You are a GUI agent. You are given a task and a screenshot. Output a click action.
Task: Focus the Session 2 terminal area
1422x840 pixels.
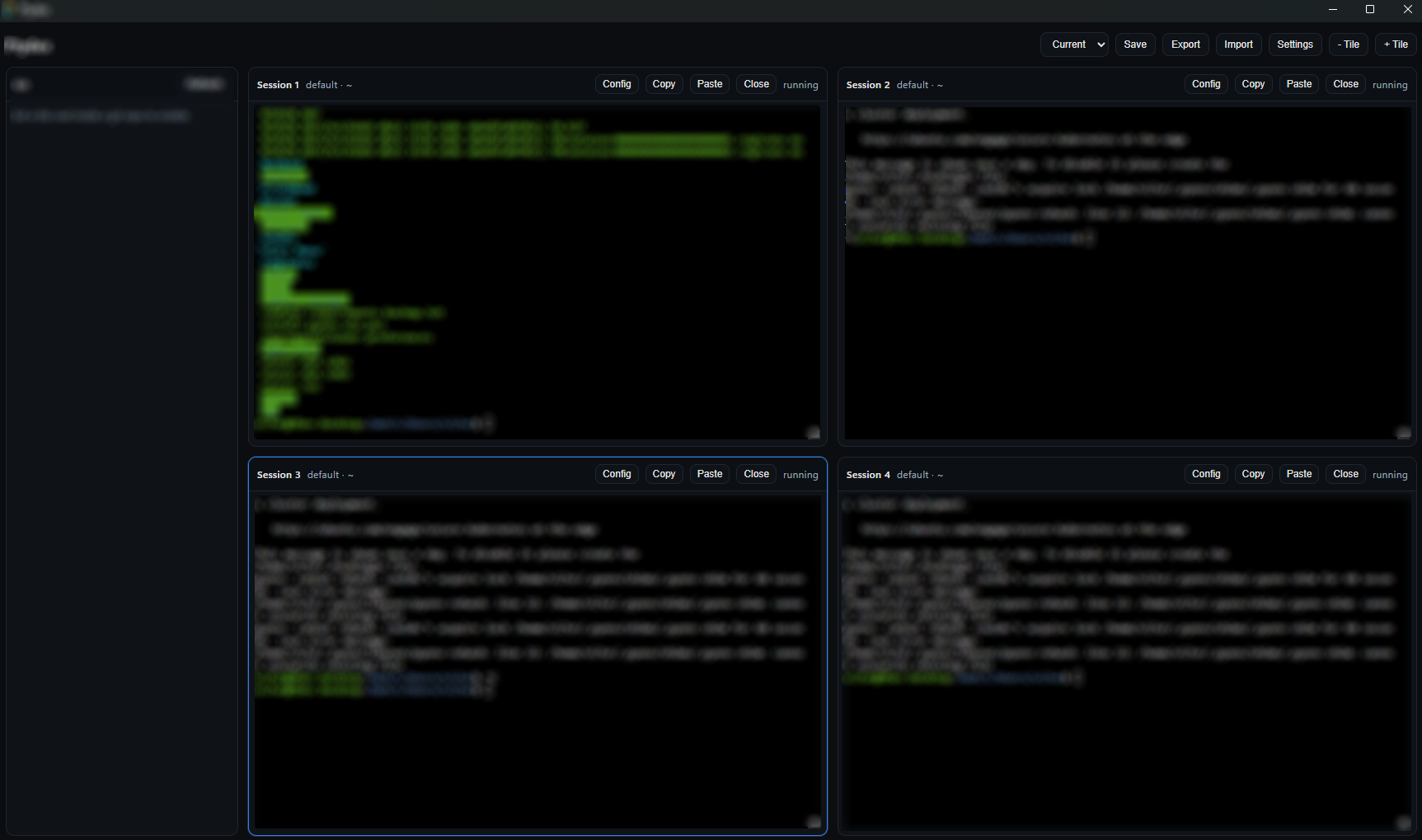tap(1128, 273)
